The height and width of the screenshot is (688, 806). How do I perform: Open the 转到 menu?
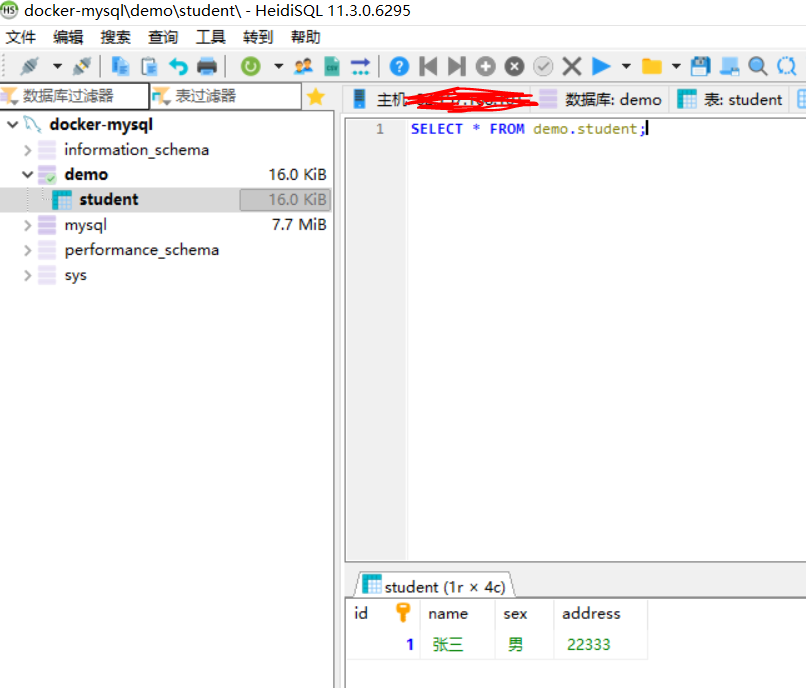(x=258, y=37)
